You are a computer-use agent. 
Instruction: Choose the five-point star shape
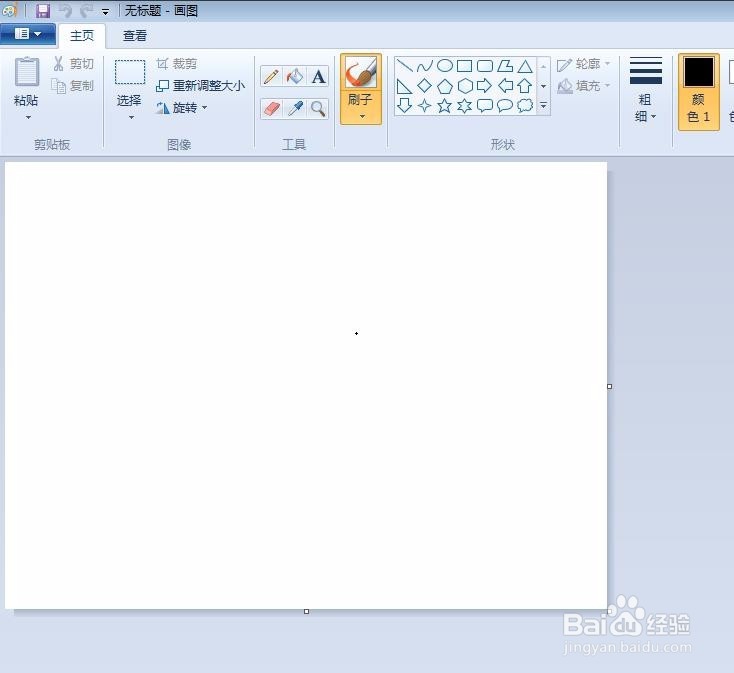(444, 106)
